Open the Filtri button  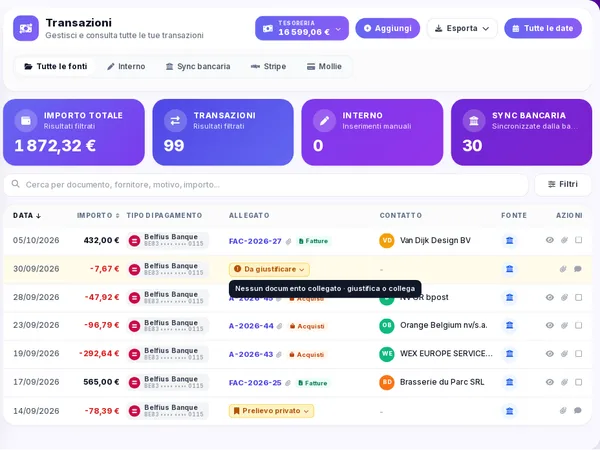pos(563,184)
